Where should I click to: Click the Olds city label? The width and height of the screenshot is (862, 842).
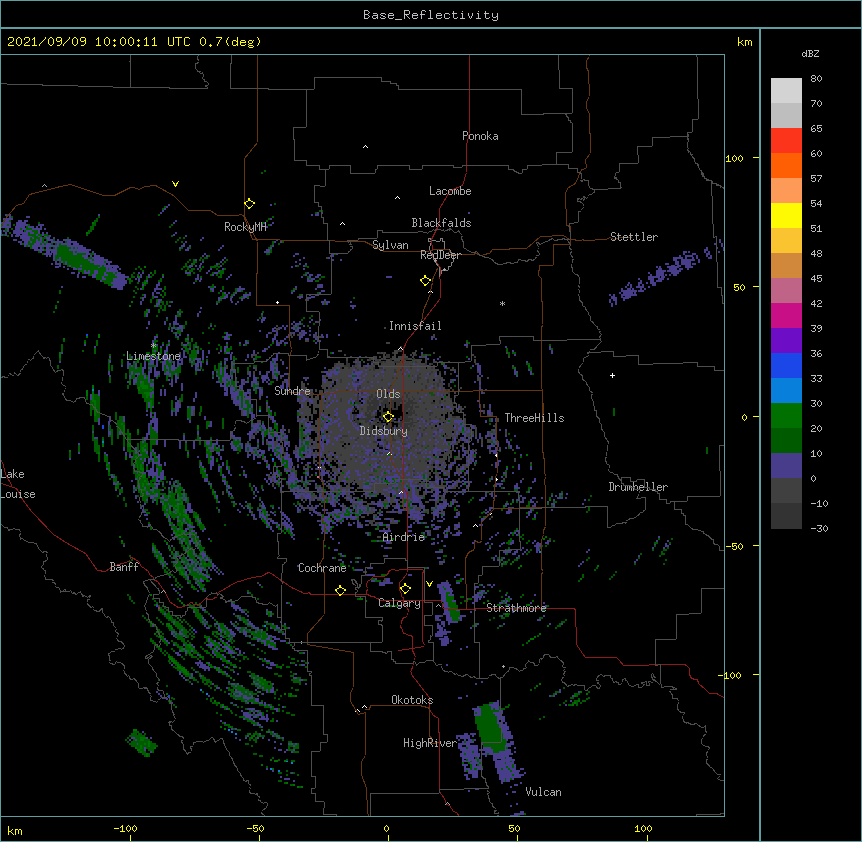[x=388, y=394]
